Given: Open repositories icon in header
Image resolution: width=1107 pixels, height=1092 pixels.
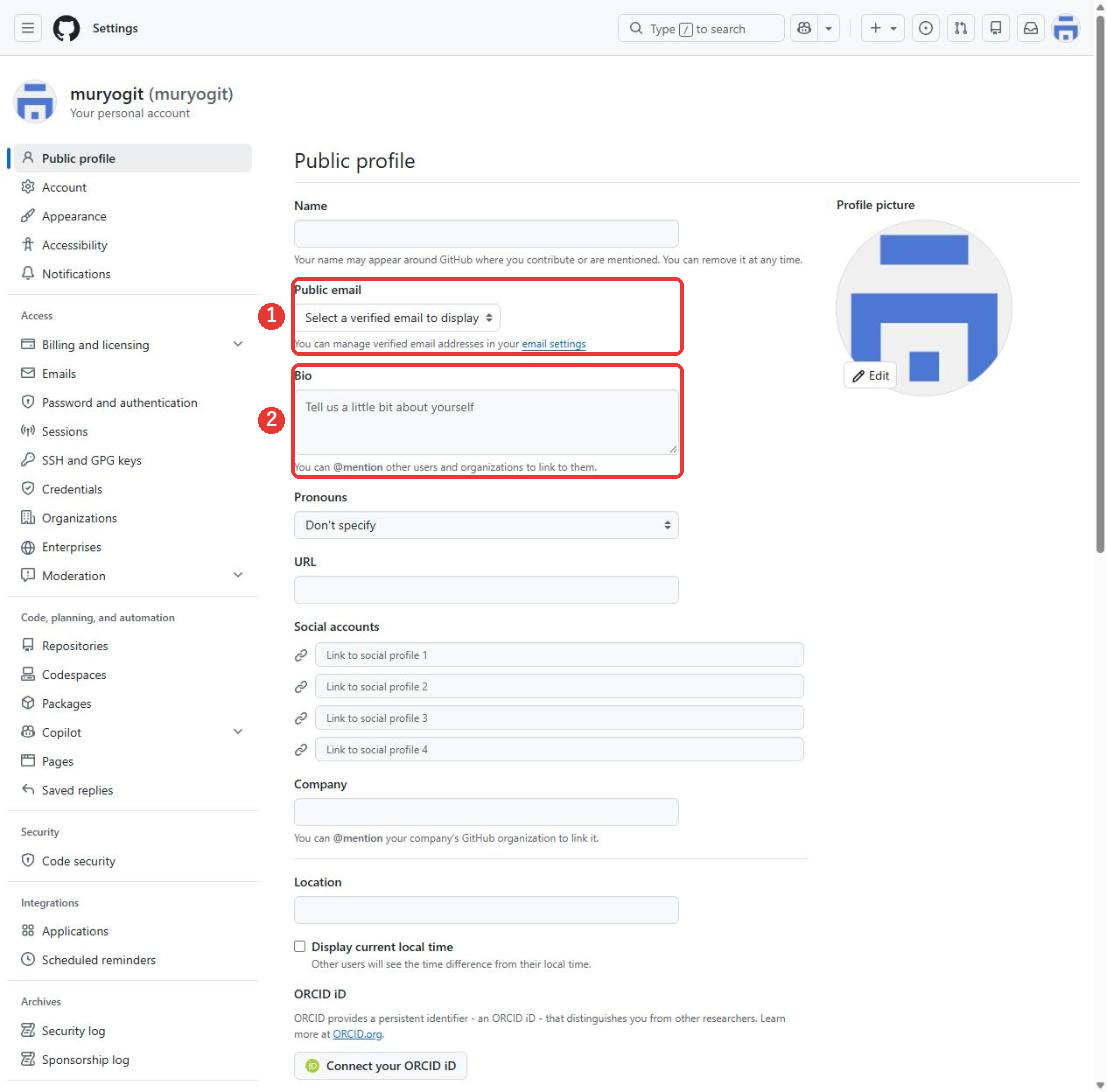Looking at the screenshot, I should pos(995,28).
